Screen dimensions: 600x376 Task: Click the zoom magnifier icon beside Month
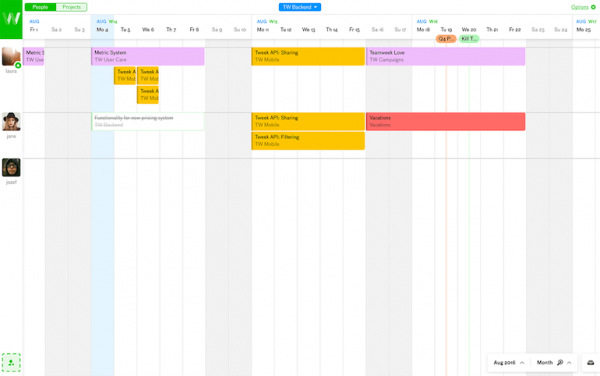coord(560,362)
